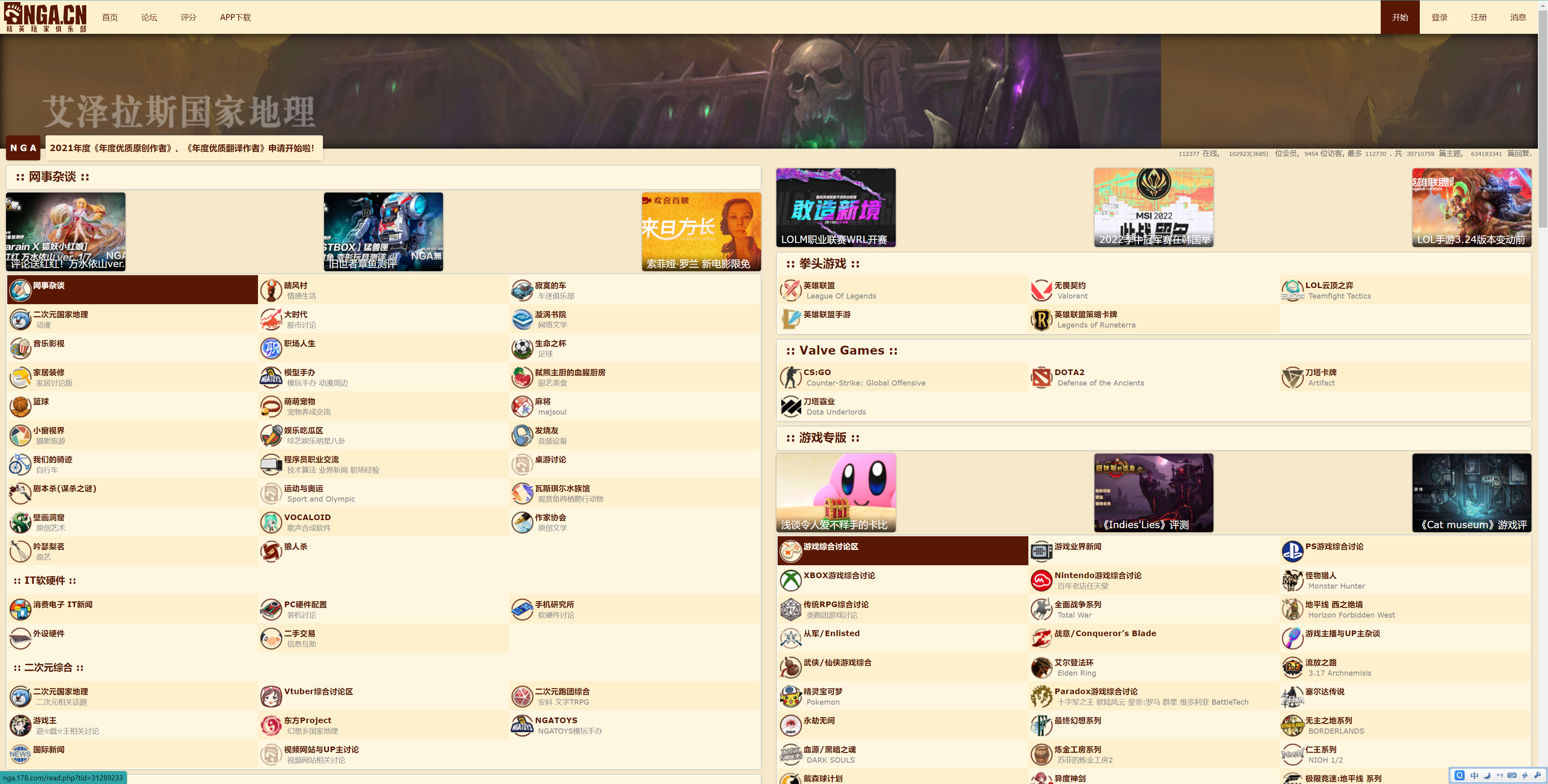Click the VOCALOID forum icon
1548x784 pixels.
coord(271,522)
